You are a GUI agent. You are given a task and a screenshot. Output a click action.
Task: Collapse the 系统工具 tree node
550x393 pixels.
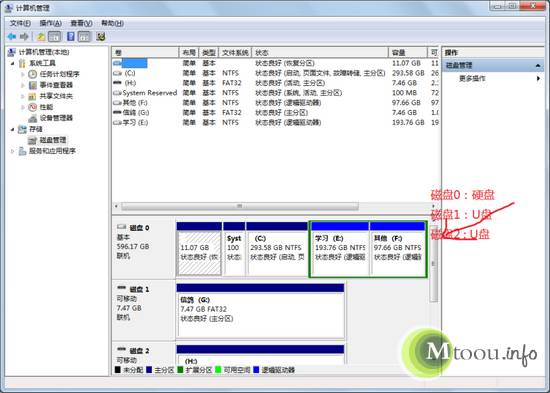click(x=13, y=64)
